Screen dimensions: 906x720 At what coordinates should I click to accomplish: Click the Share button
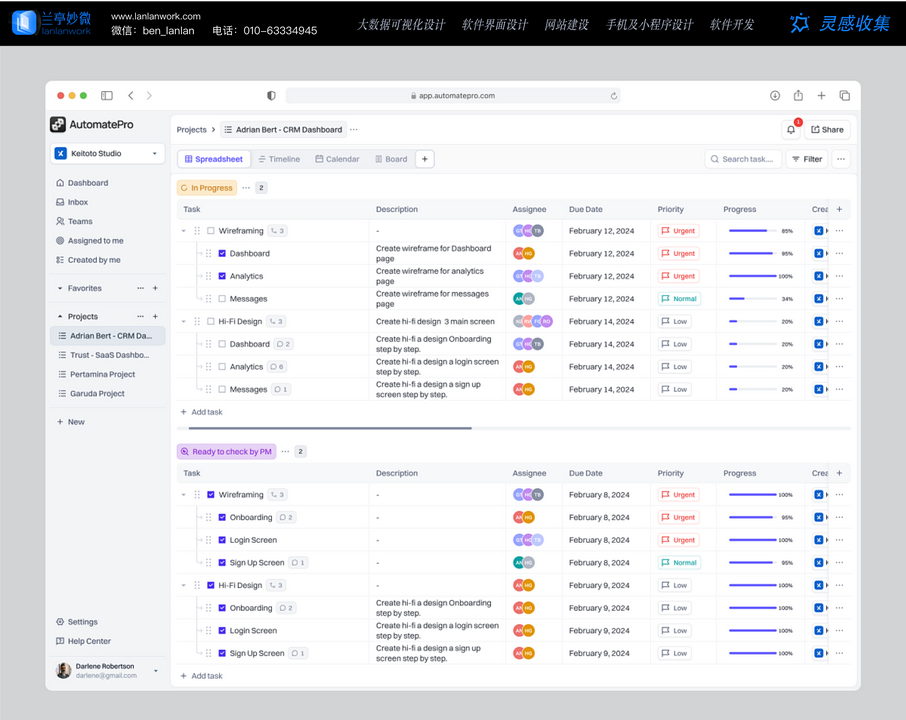(827, 129)
